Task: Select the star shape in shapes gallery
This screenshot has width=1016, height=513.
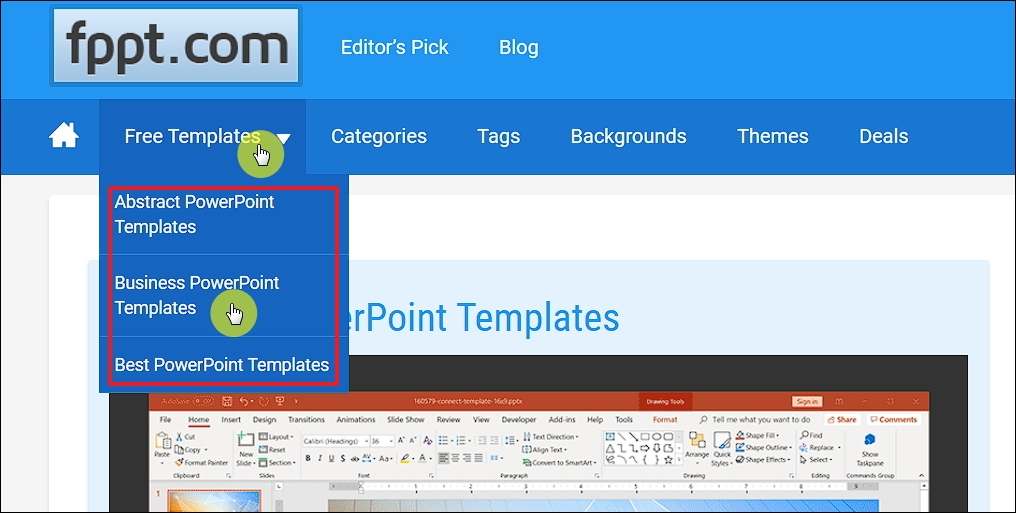Action: pyautogui.click(x=668, y=460)
